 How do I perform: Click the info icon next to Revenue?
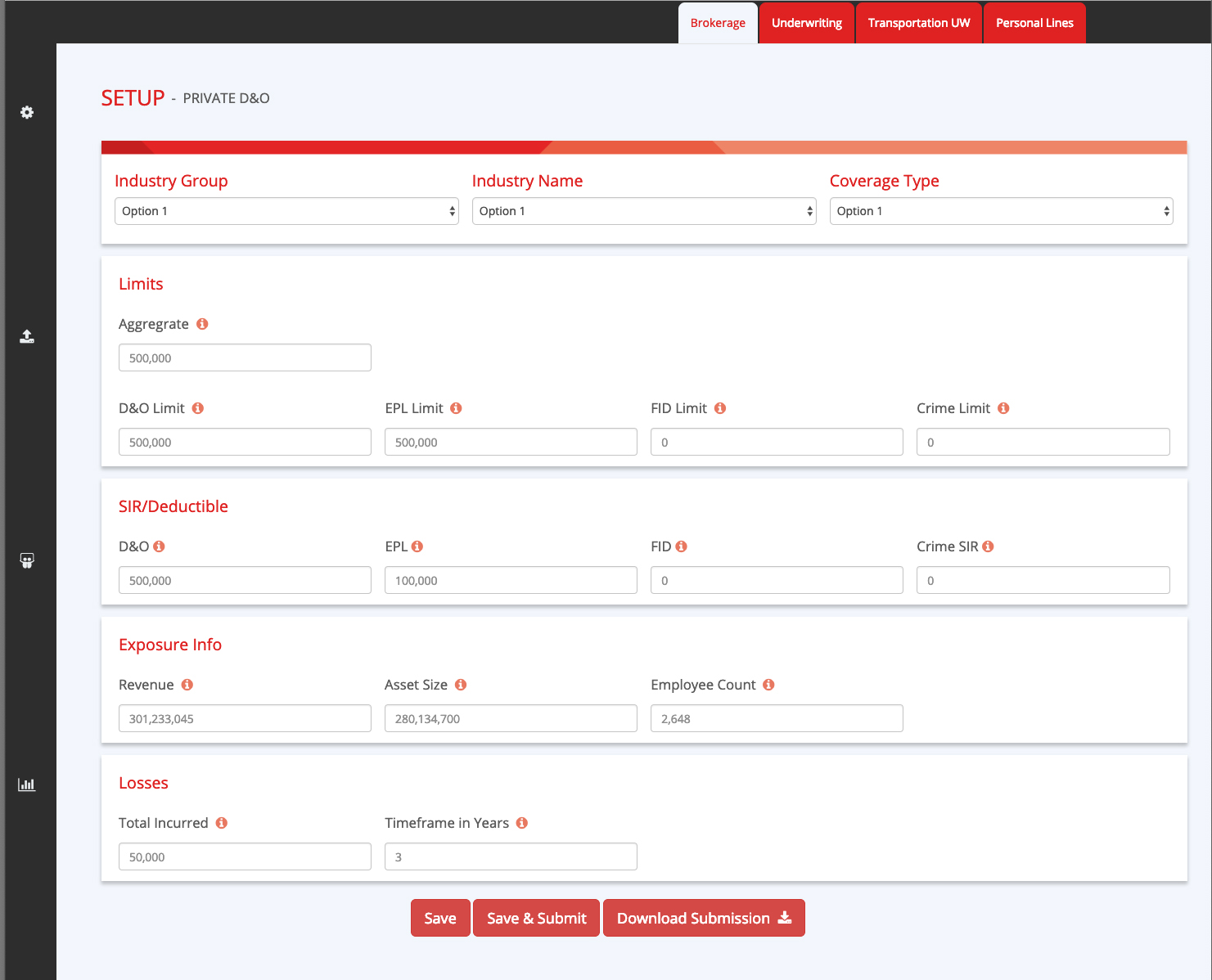click(187, 685)
